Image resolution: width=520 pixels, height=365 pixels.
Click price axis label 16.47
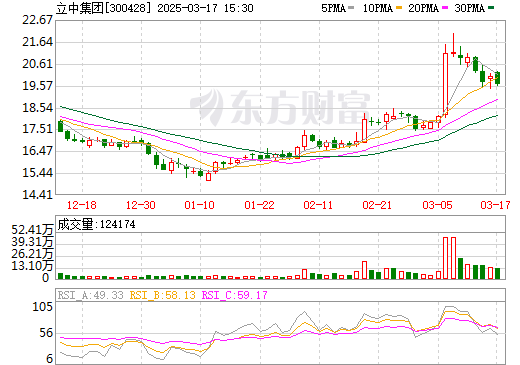37,151
